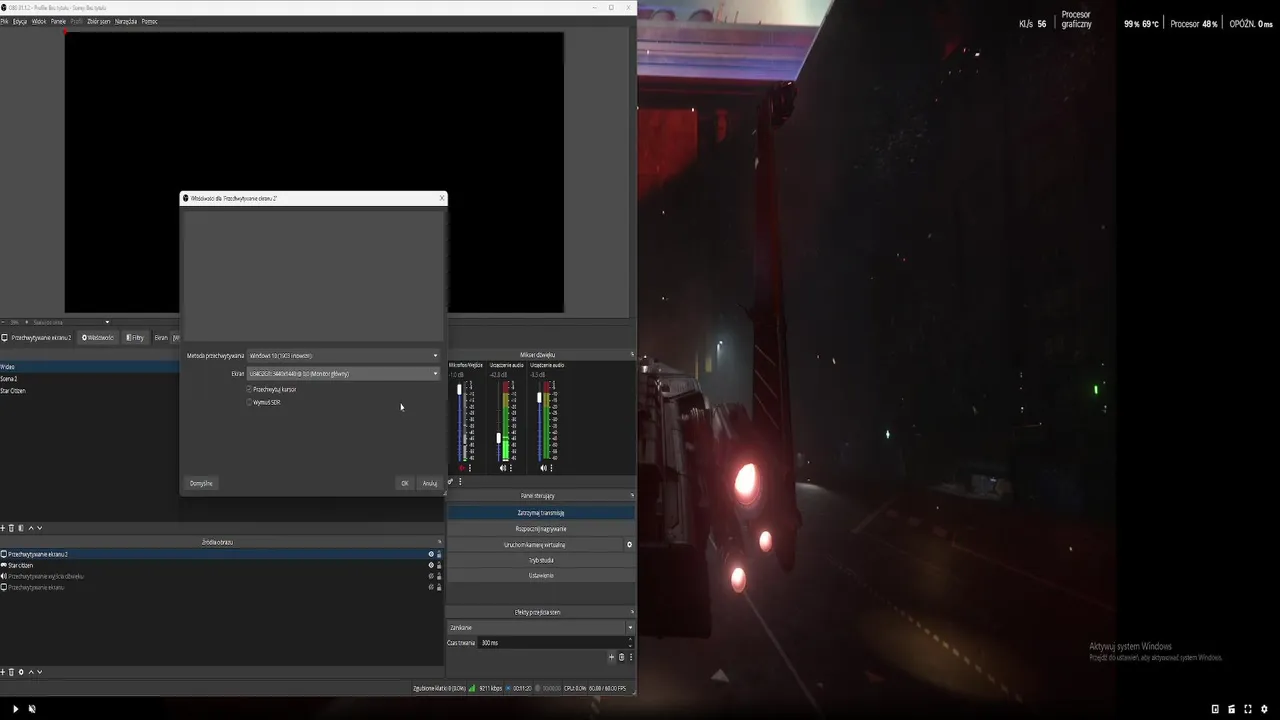Open the Filtry source toolbar button

tap(135, 337)
